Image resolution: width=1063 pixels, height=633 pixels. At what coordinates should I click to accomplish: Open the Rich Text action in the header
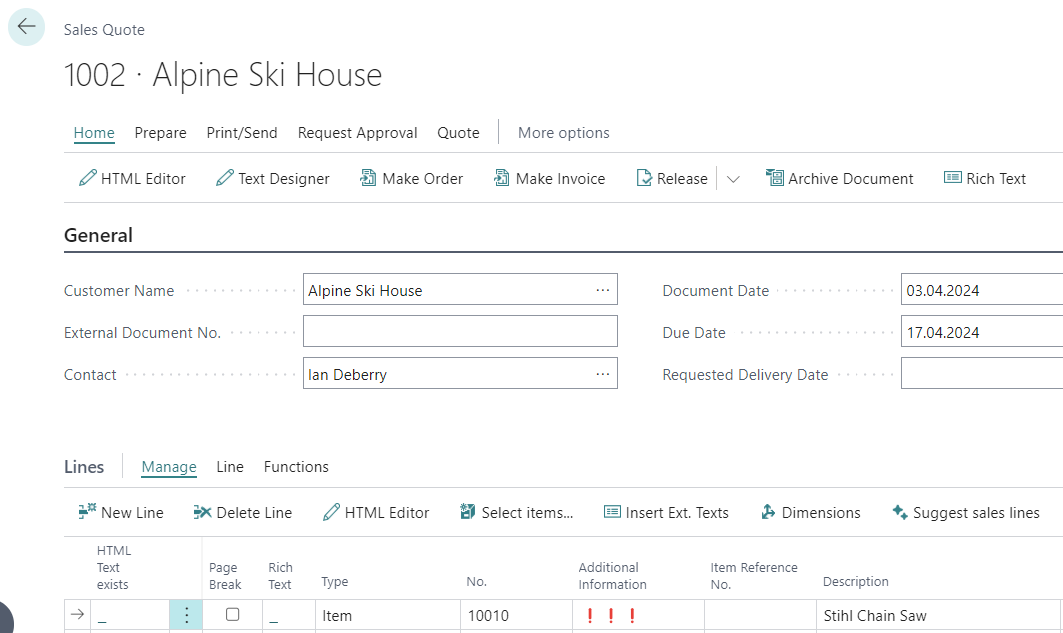pos(985,179)
